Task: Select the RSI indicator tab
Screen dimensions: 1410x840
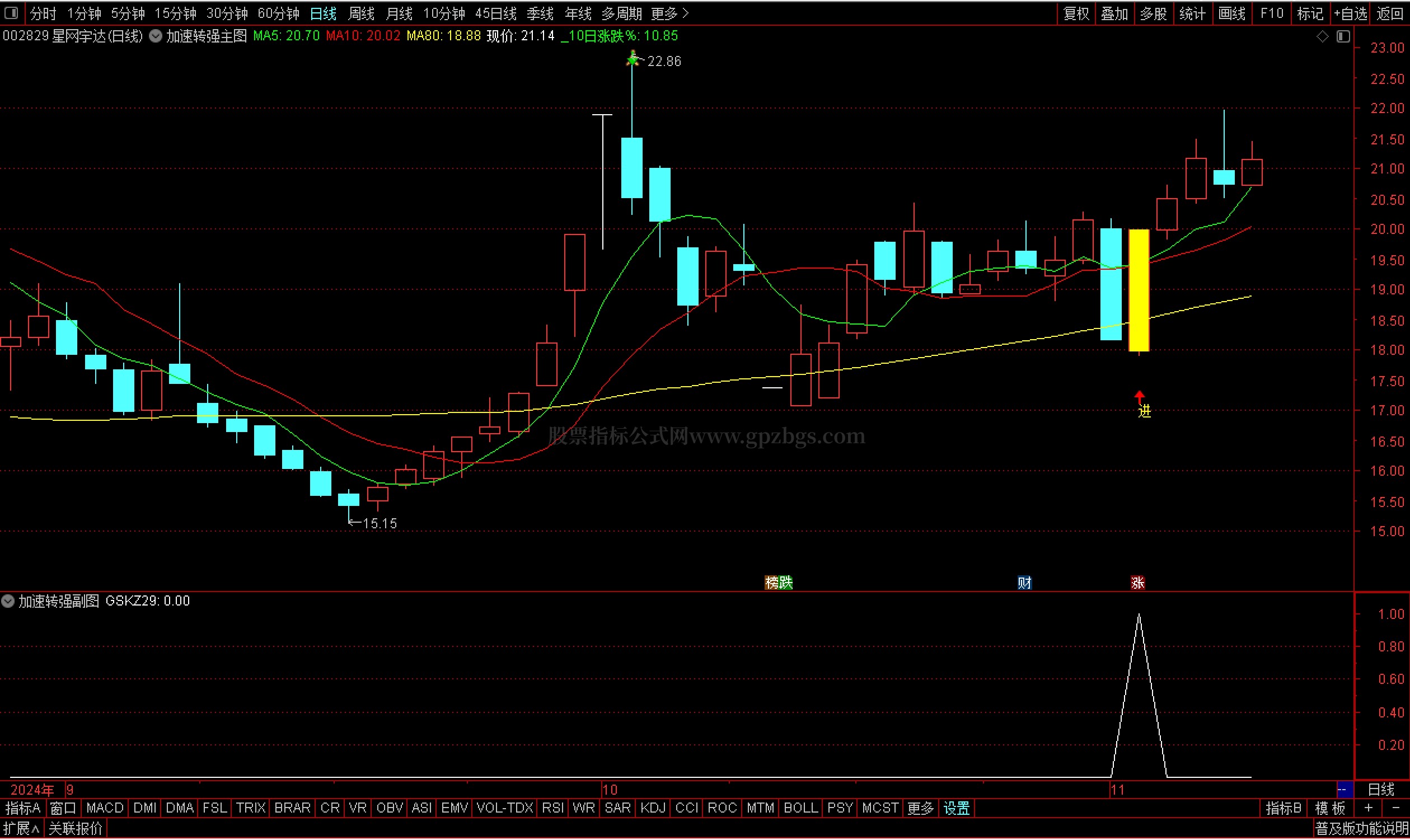Action: [552, 809]
